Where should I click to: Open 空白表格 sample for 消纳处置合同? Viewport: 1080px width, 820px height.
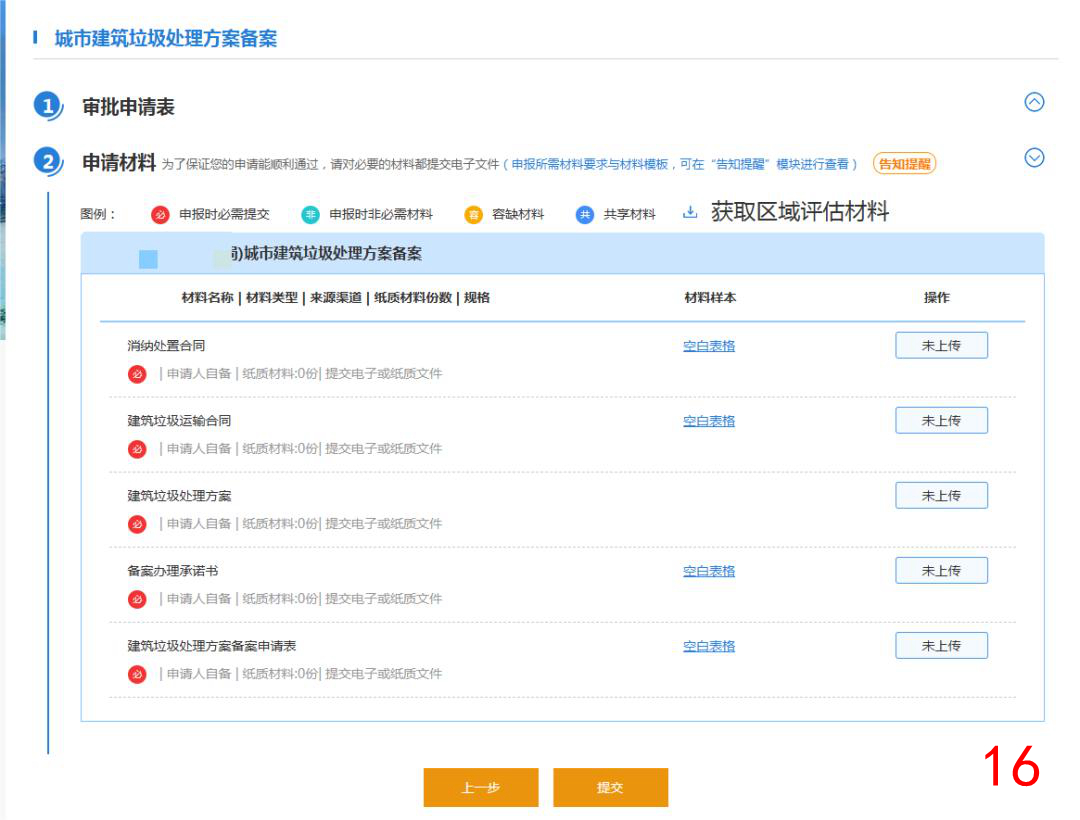[709, 346]
